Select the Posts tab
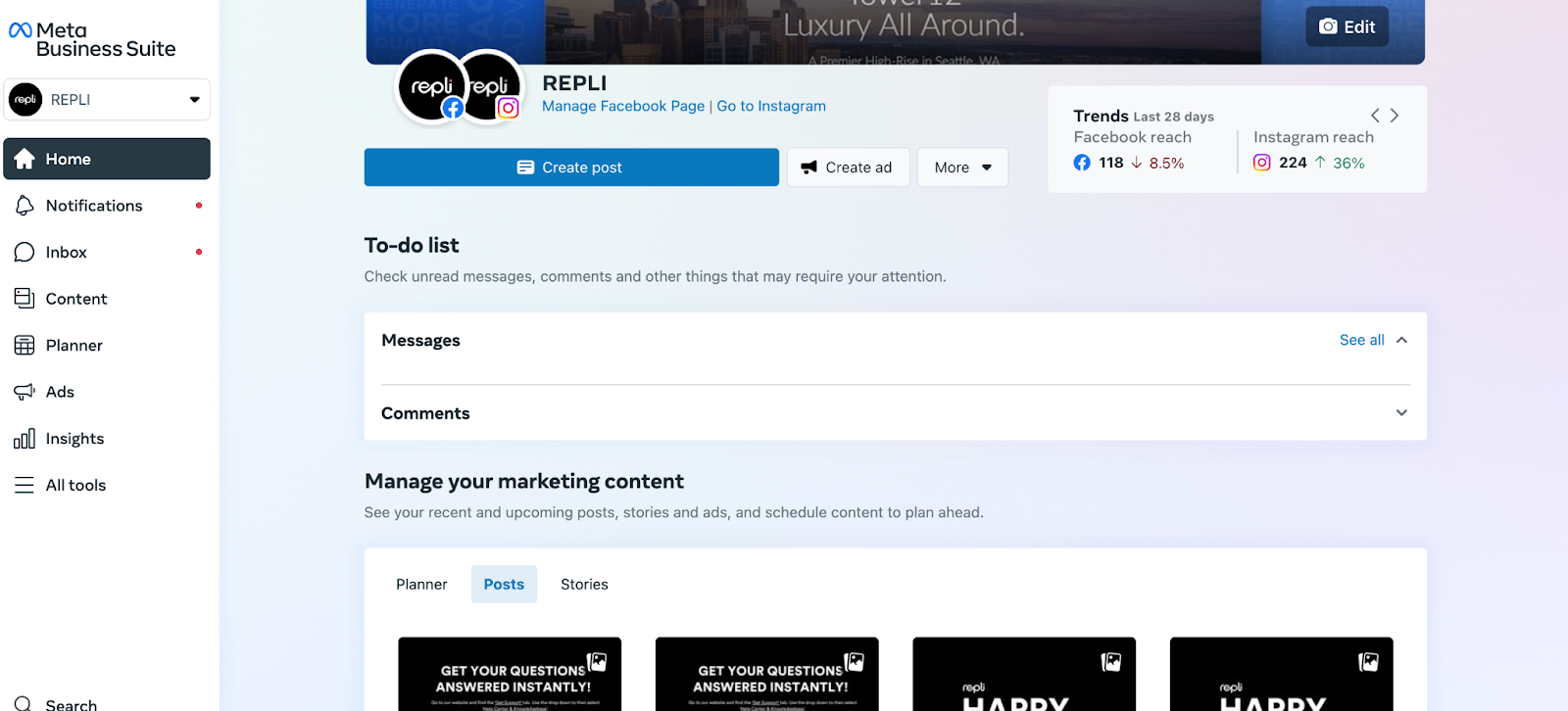Screen dimensions: 1568x711 pos(504,584)
